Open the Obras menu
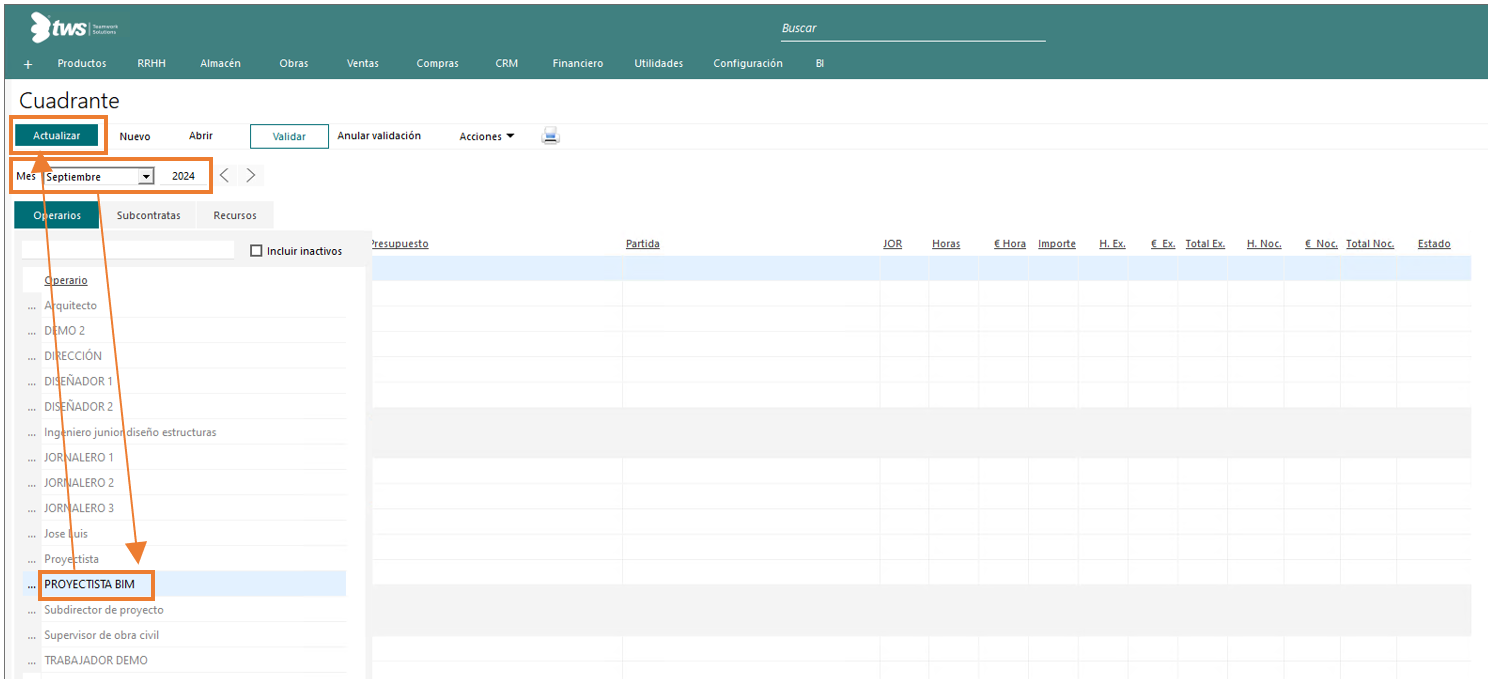The height and width of the screenshot is (679, 1488). point(294,63)
